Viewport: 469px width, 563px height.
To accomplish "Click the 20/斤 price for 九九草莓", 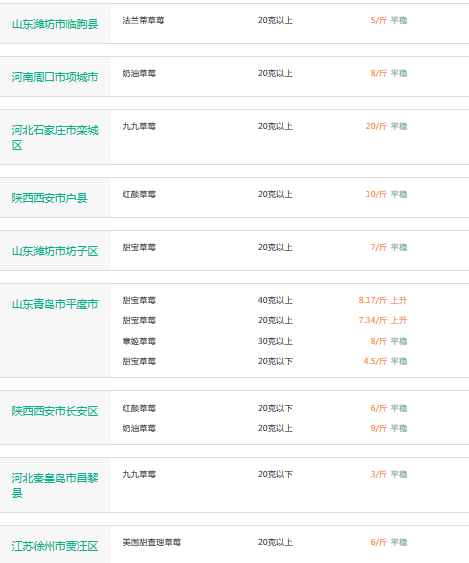I will (376, 126).
